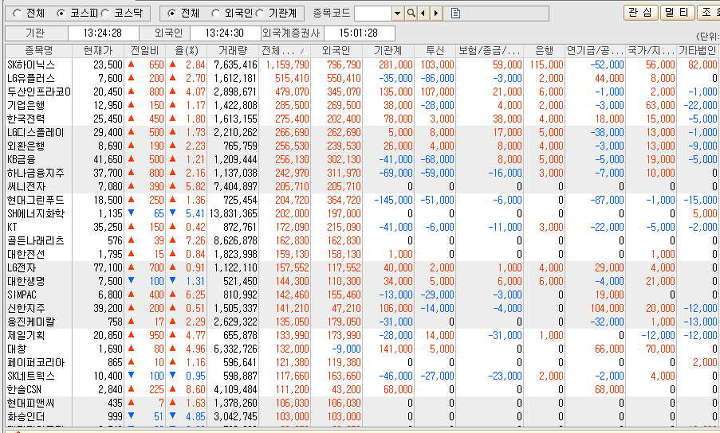The height and width of the screenshot is (433, 720).
Task: Select the 대한전선 row
Action: [x=362, y=254]
